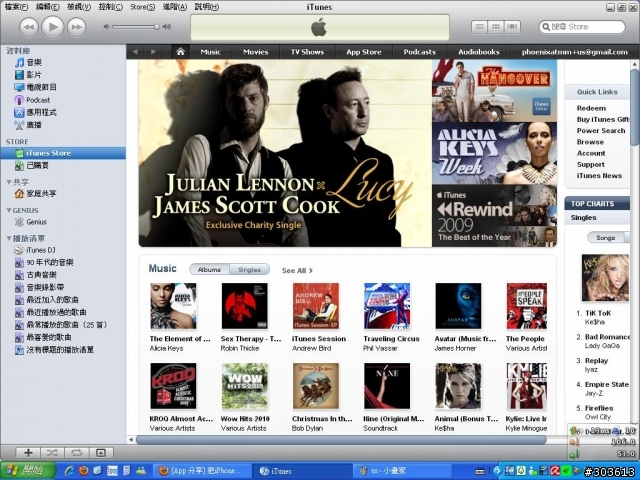Go to the iTunes Store home icon
The image size is (640, 480).
180,52
